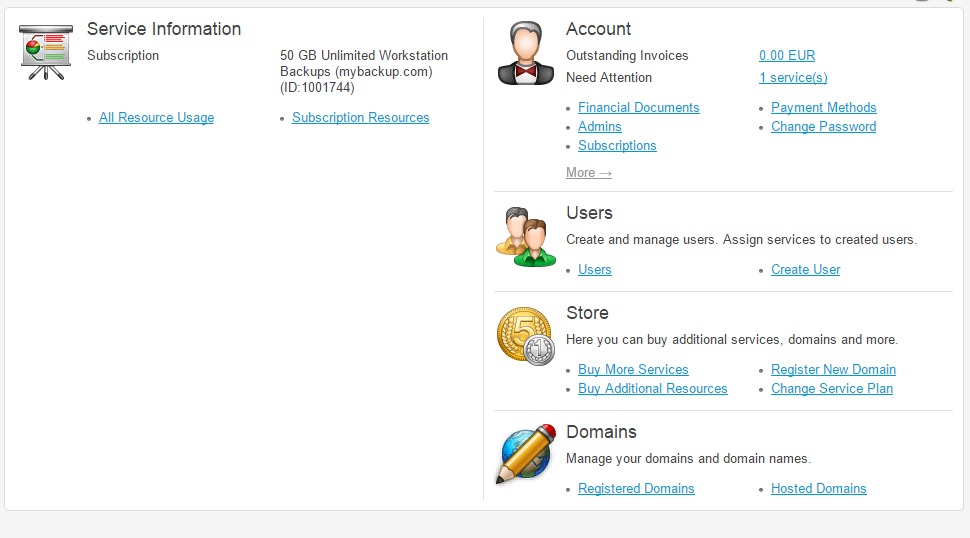
Task: Click the Domains globe and pencil icon
Action: point(526,454)
